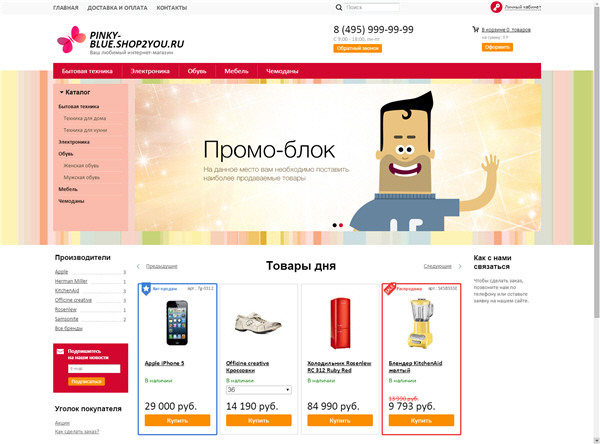Click Купить under Apple iPhone 5
Viewport: 600px width, 444px height.
pyautogui.click(x=177, y=420)
